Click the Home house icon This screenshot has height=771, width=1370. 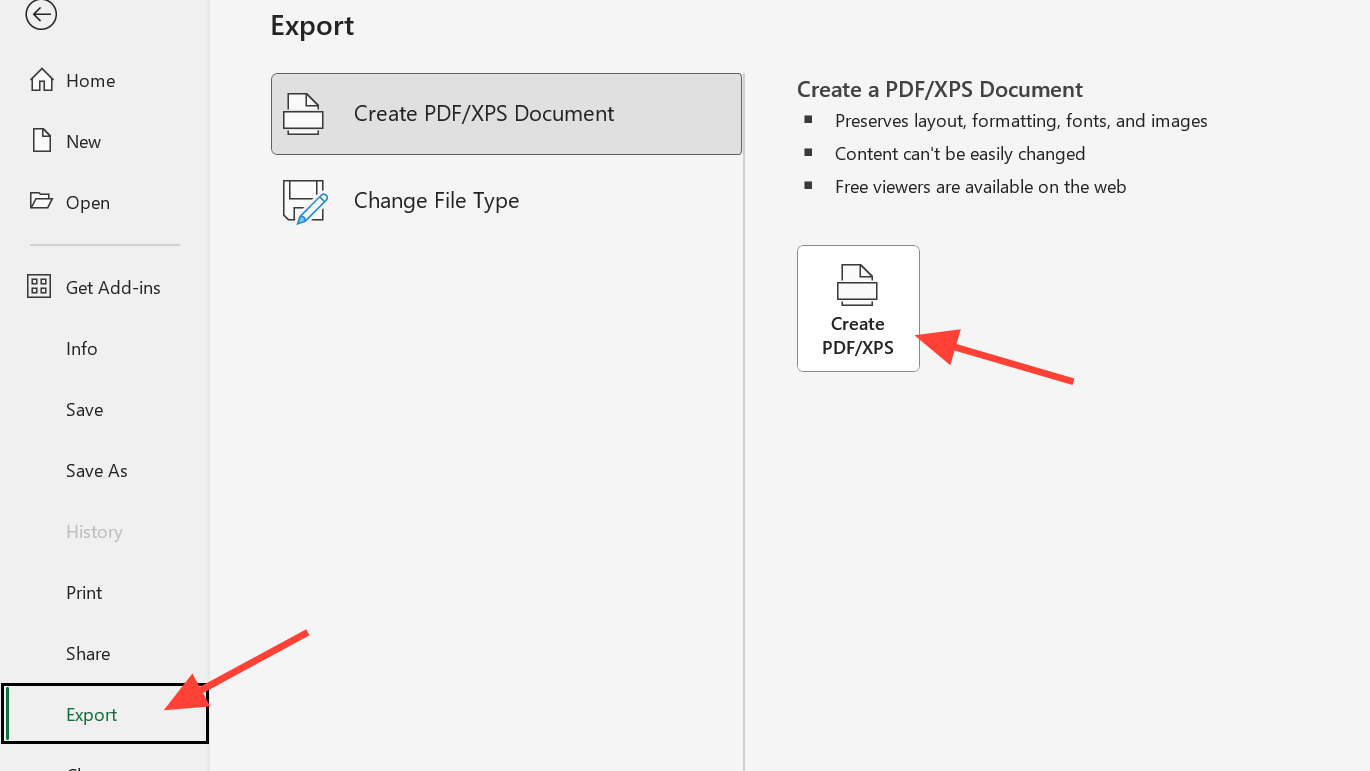(41, 80)
